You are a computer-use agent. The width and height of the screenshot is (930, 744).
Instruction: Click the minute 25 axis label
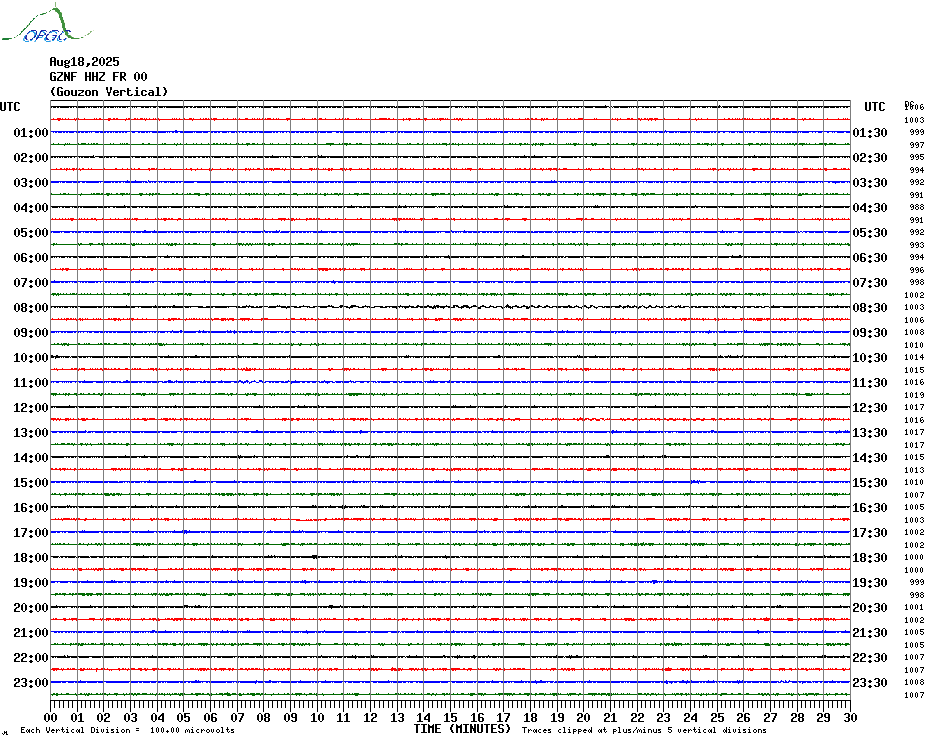tap(717, 718)
